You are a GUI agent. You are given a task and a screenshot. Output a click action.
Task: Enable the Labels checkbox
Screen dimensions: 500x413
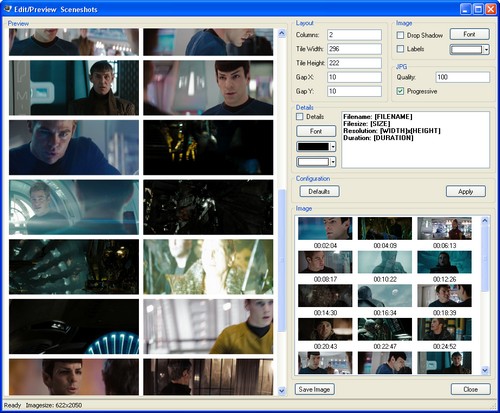click(400, 49)
